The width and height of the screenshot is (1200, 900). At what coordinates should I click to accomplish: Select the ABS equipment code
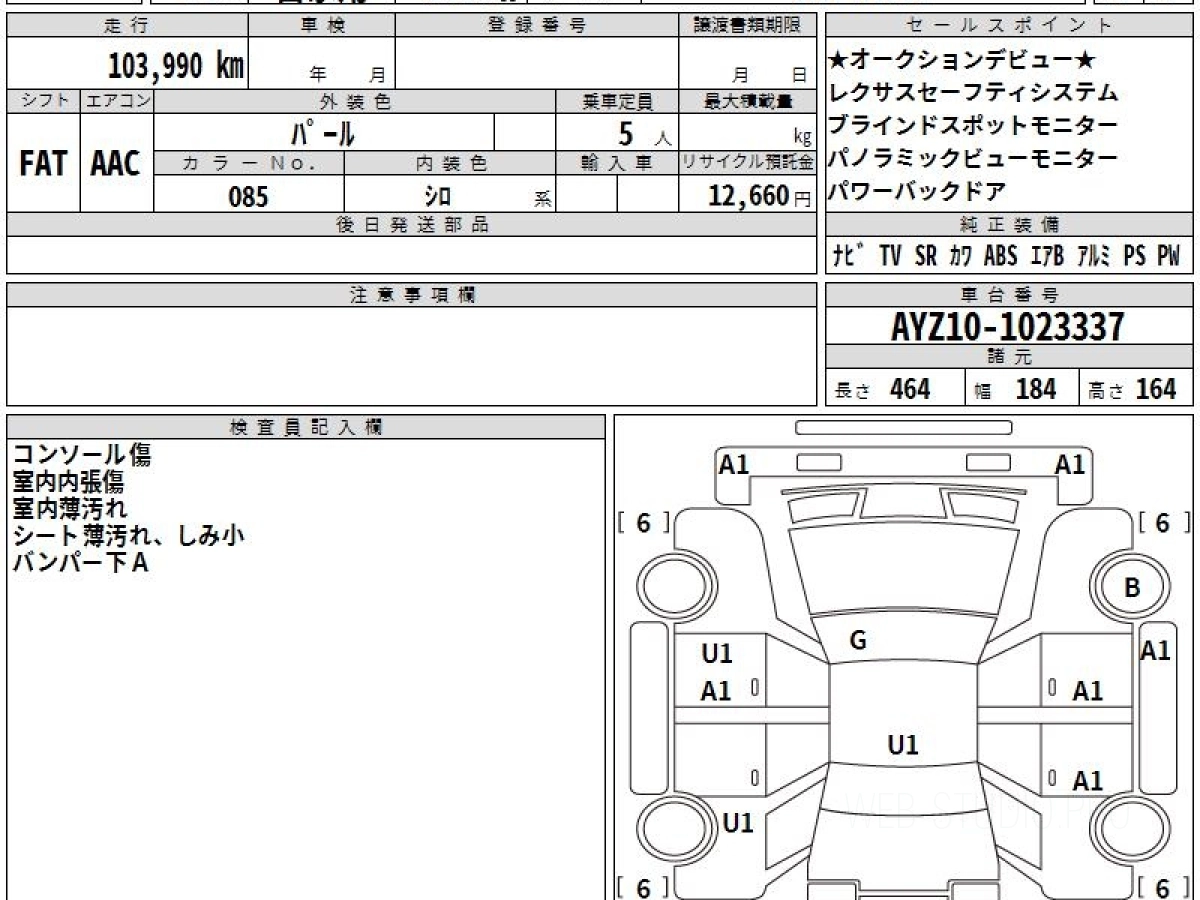(1001, 256)
